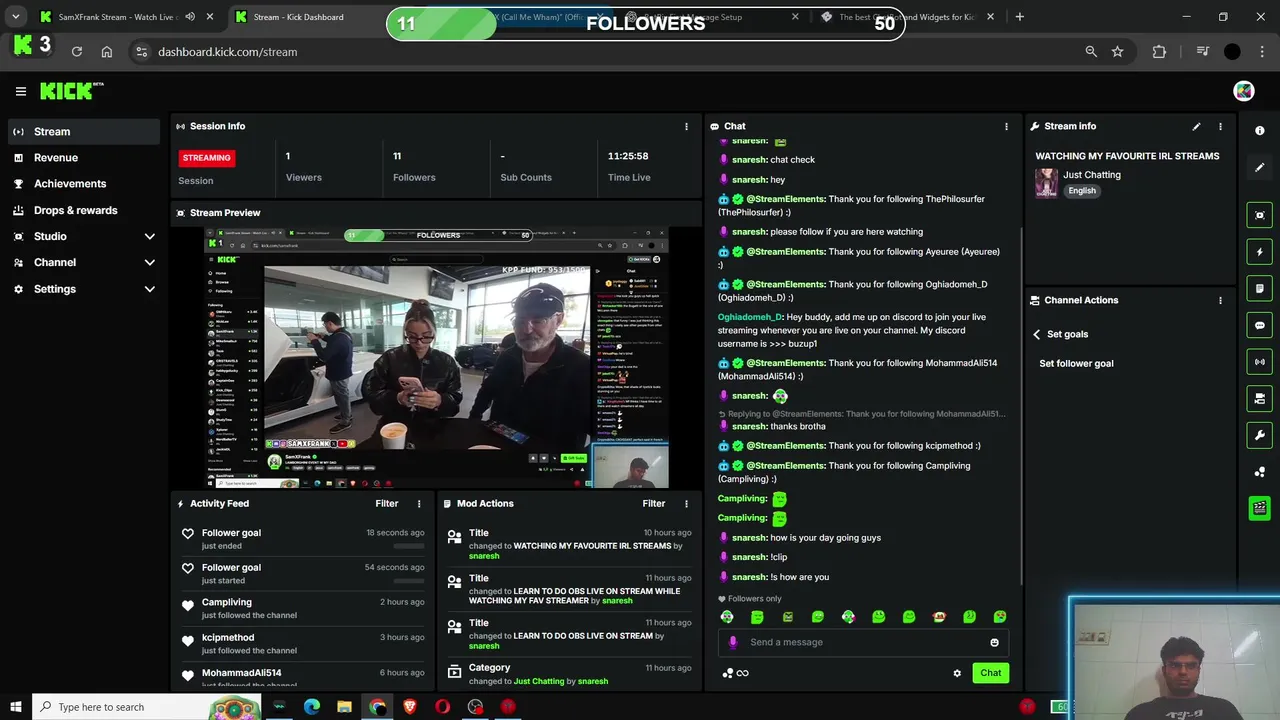The width and height of the screenshot is (1280, 720).
Task: Go to Revenue in the sidebar
Action: point(84,158)
